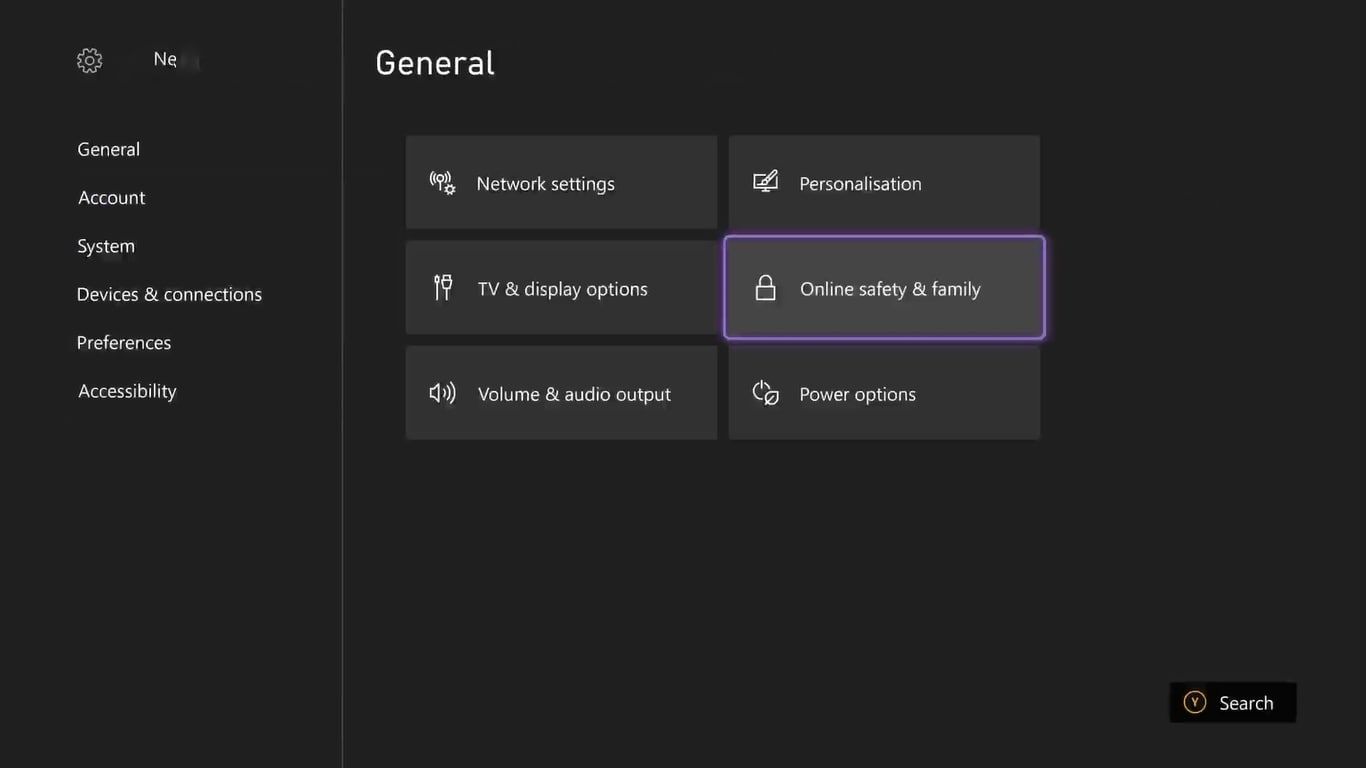Open the Personalisation tile

(884, 183)
